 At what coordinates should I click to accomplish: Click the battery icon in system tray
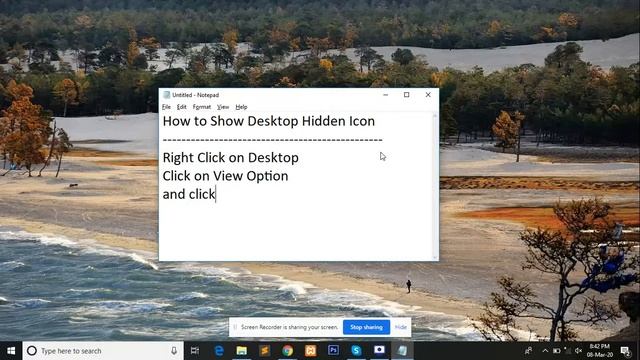pos(556,351)
